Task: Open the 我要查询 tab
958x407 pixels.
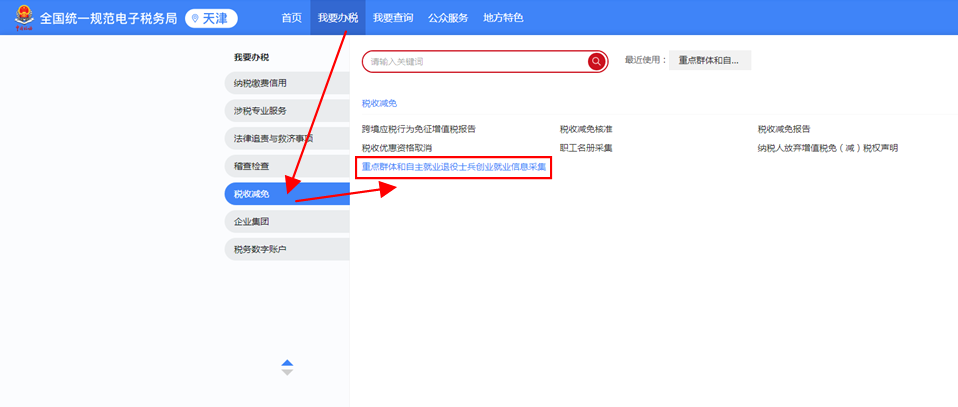Action: [393, 18]
